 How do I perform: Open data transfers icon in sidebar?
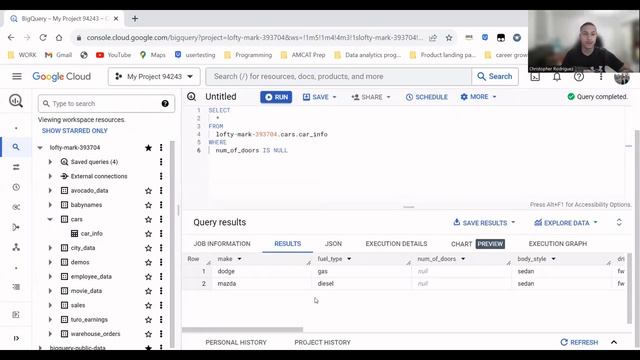pos(16,167)
